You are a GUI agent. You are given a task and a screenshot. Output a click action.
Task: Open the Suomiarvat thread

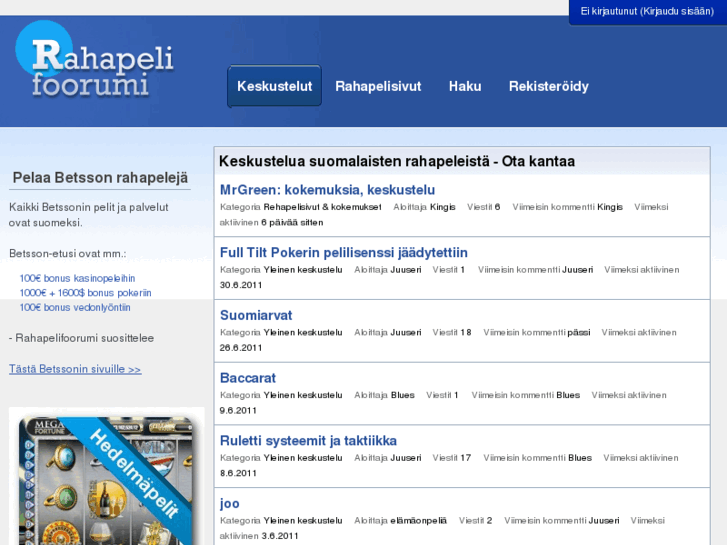pyautogui.click(x=256, y=315)
